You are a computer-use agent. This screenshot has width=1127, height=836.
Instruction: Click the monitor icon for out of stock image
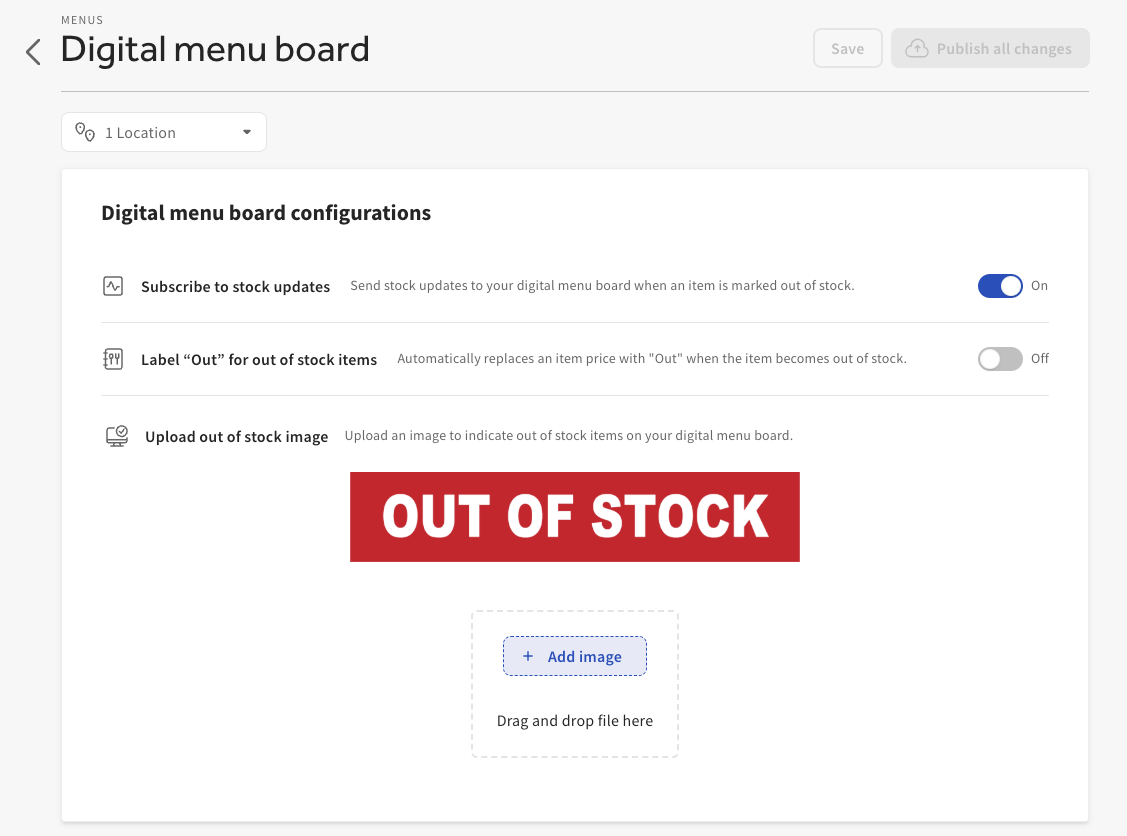(115, 435)
